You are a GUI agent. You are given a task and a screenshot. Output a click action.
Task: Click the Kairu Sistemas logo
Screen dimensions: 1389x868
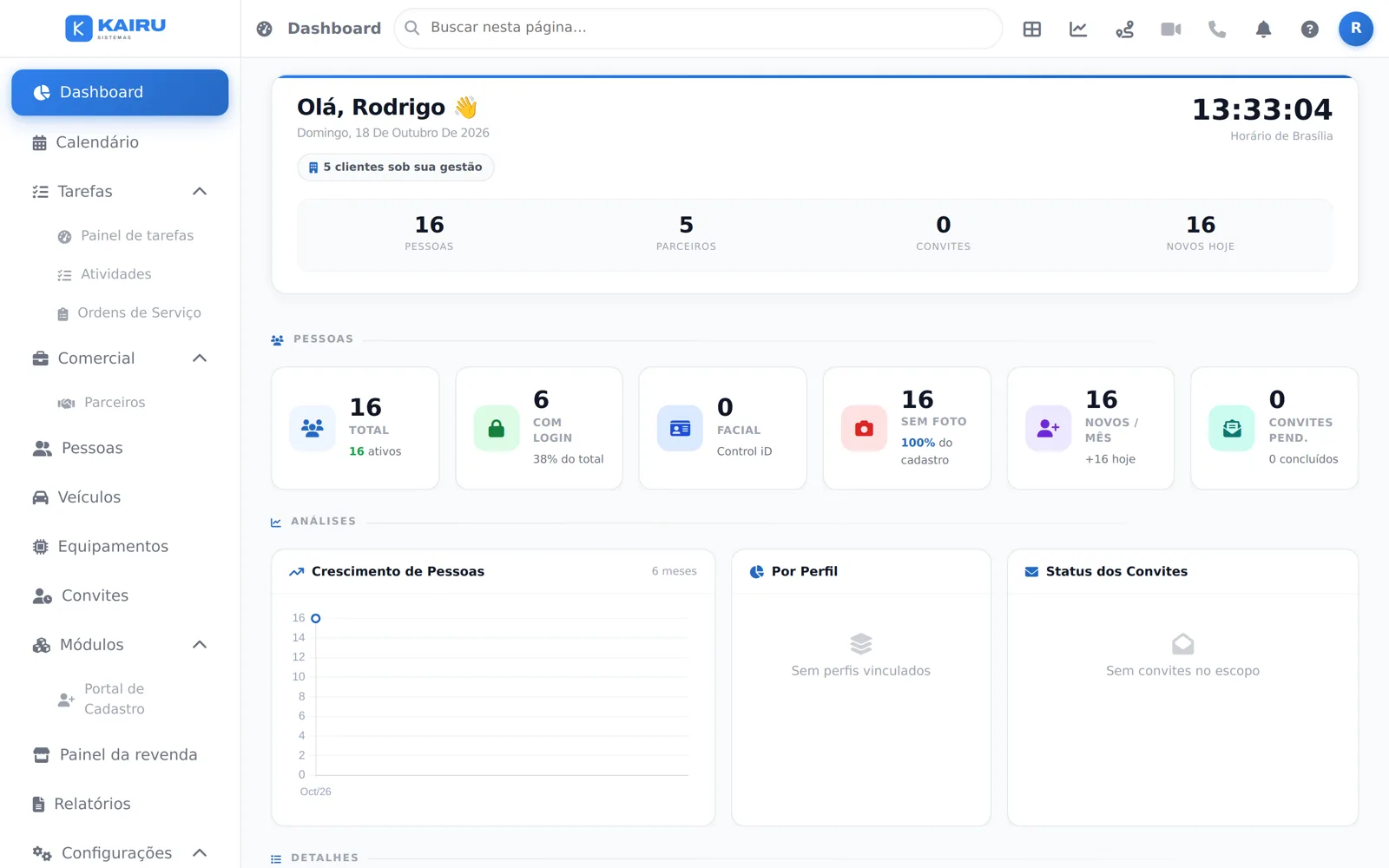pos(115,28)
